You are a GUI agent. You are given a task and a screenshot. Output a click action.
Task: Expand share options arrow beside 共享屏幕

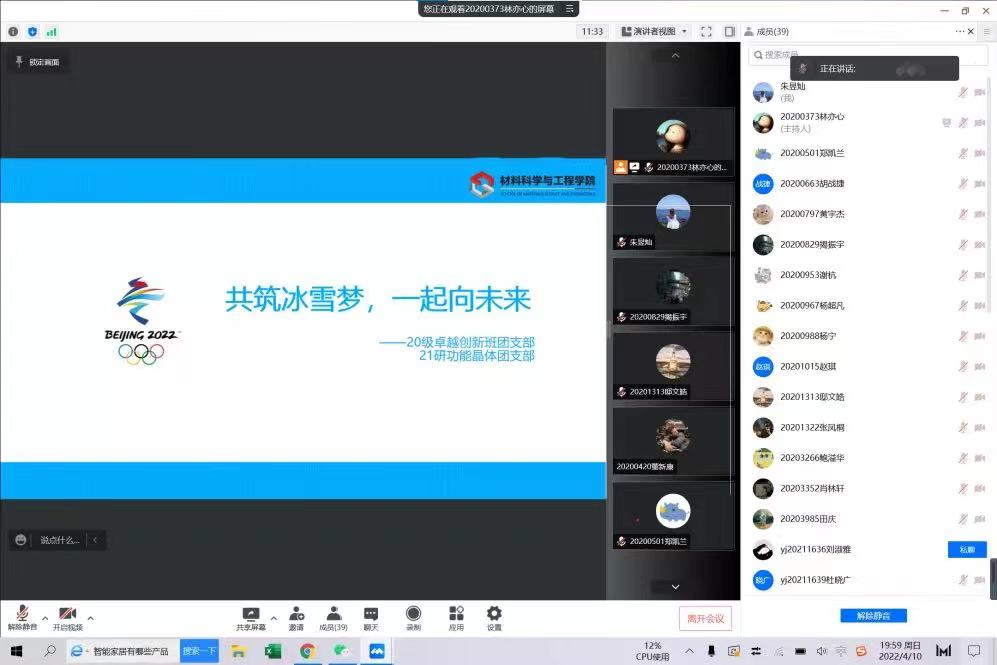tap(274, 617)
